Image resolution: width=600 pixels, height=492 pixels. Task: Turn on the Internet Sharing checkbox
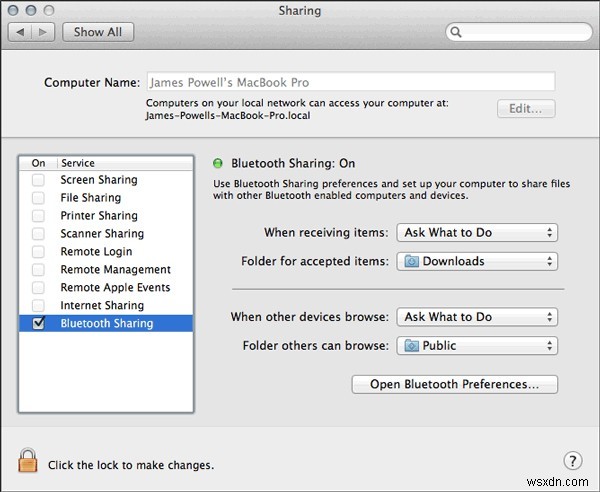[38, 305]
